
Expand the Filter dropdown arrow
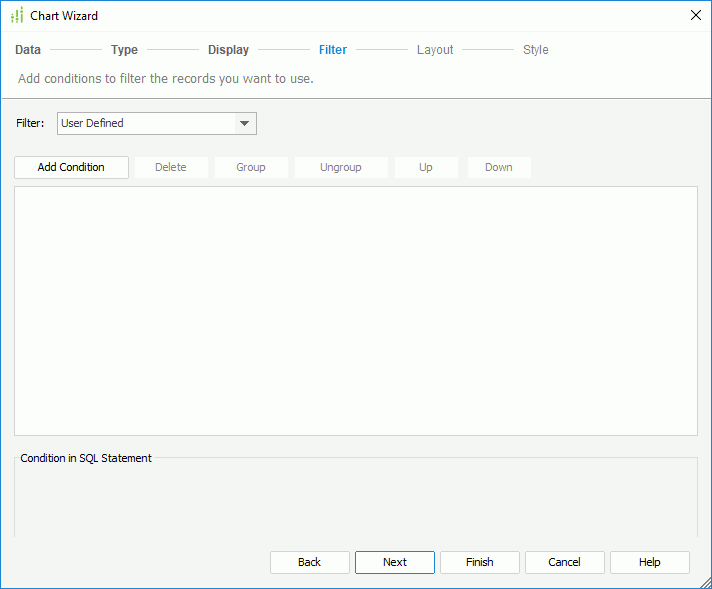click(244, 124)
